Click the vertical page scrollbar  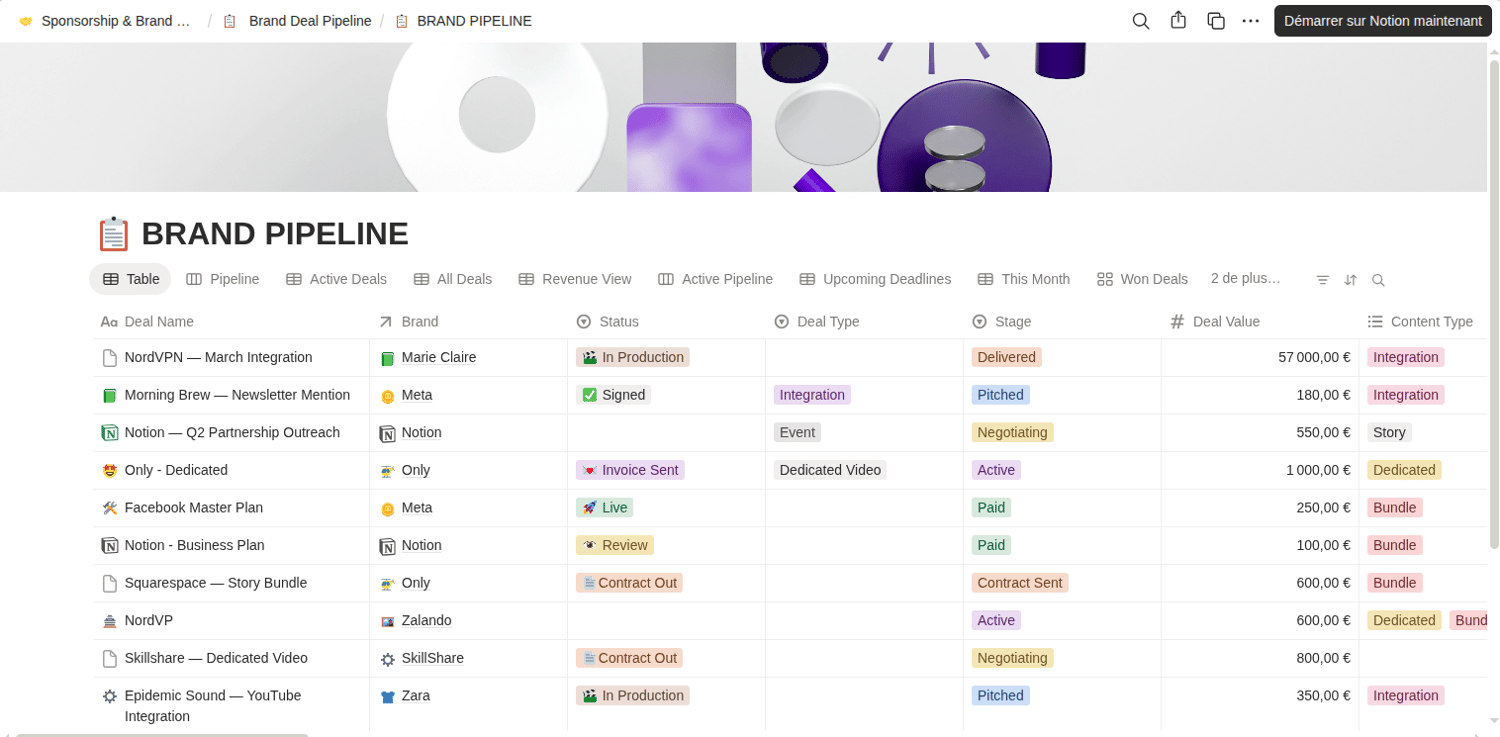coord(1494,304)
